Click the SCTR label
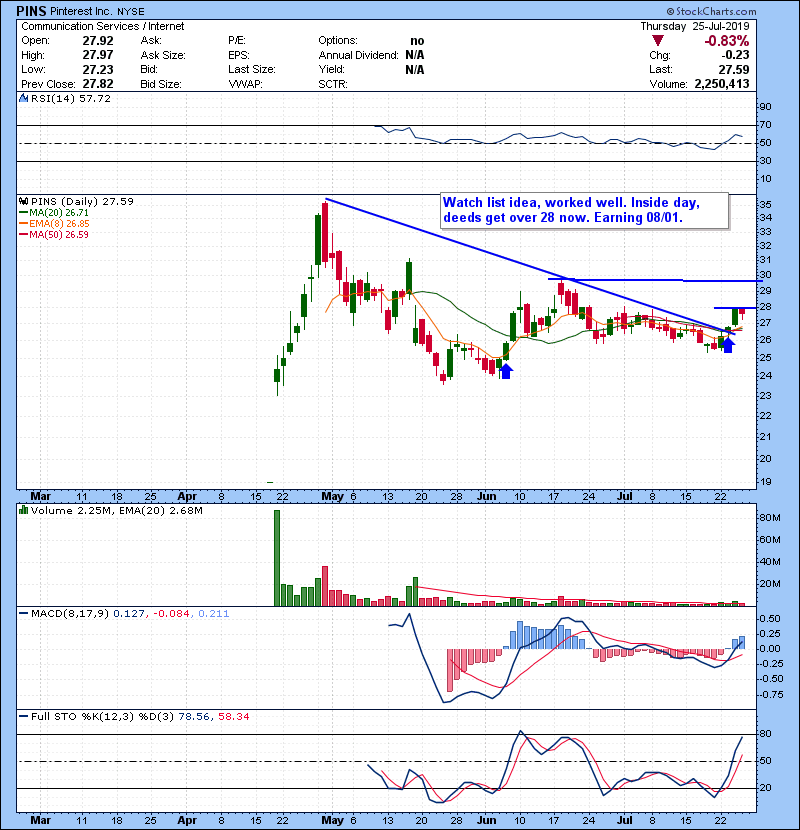 click(x=333, y=84)
